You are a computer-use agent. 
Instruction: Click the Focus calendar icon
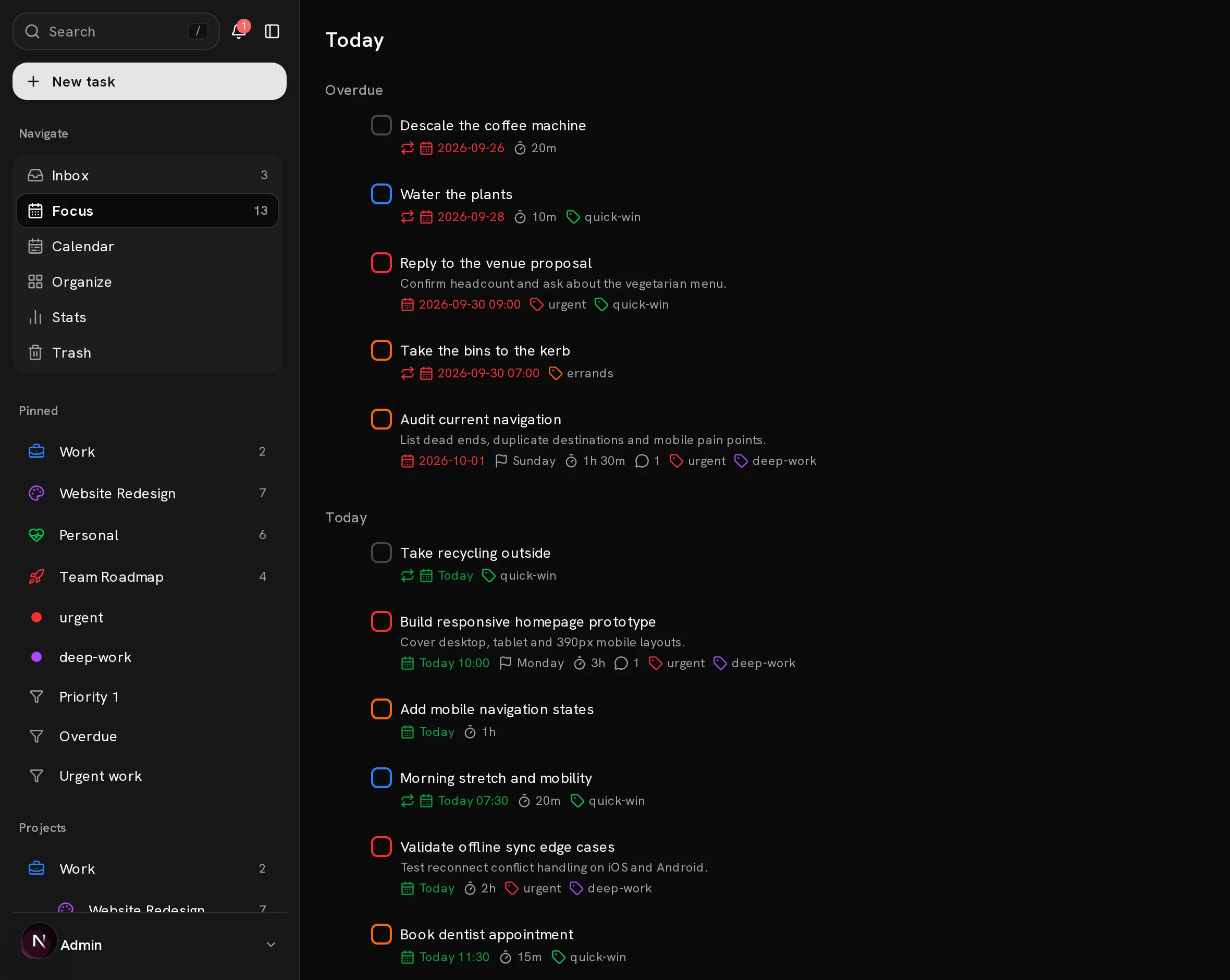(35, 211)
